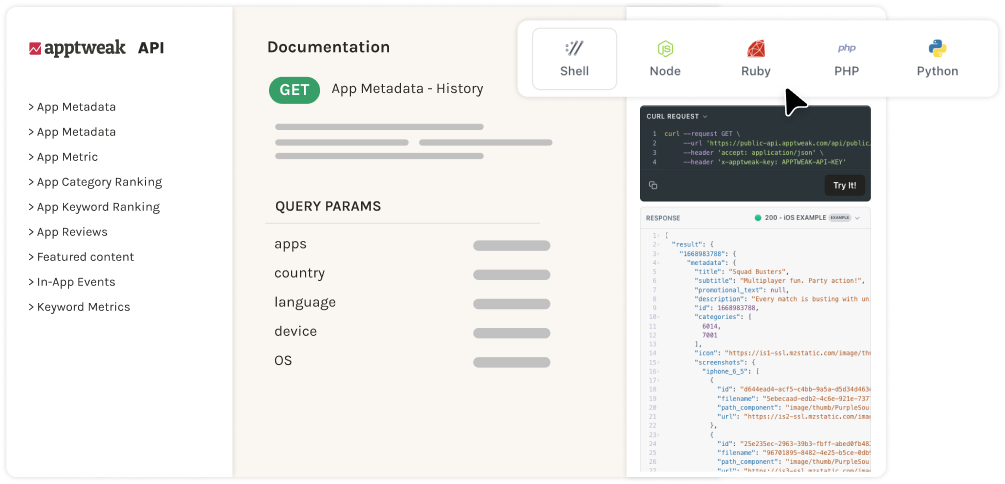Choose the Ruby language tab
This screenshot has height=484, width=1005.
tap(756, 59)
